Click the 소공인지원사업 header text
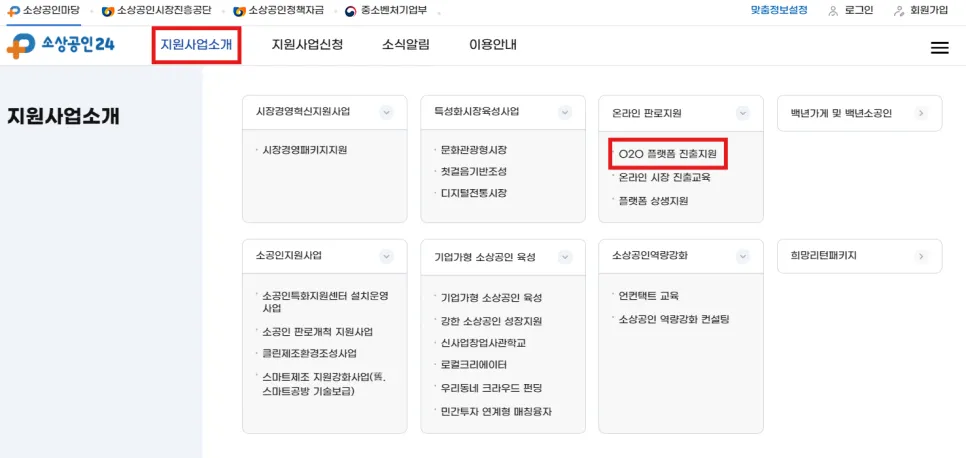The image size is (966, 458). point(288,255)
